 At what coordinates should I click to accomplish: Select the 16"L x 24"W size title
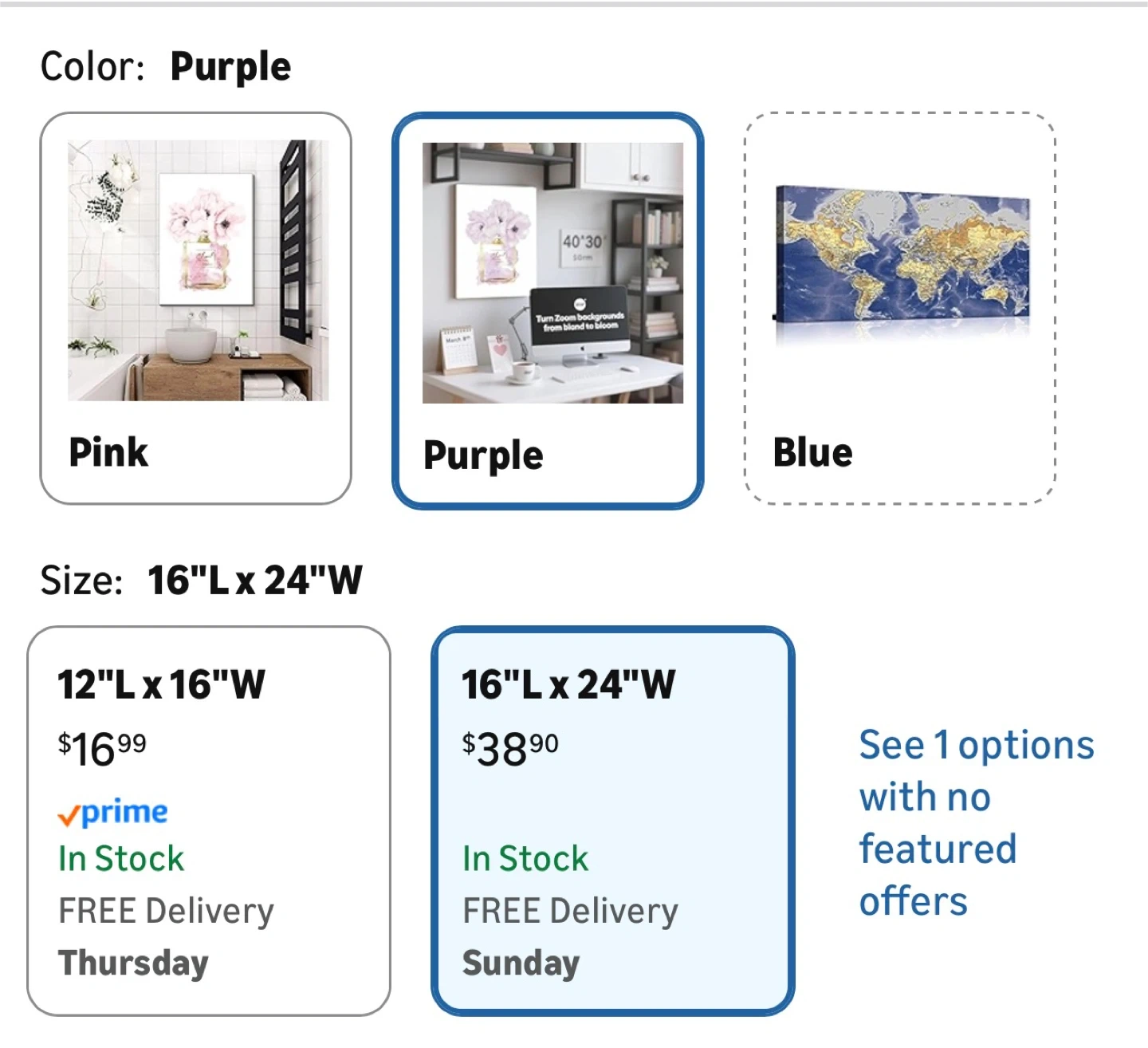[x=568, y=684]
